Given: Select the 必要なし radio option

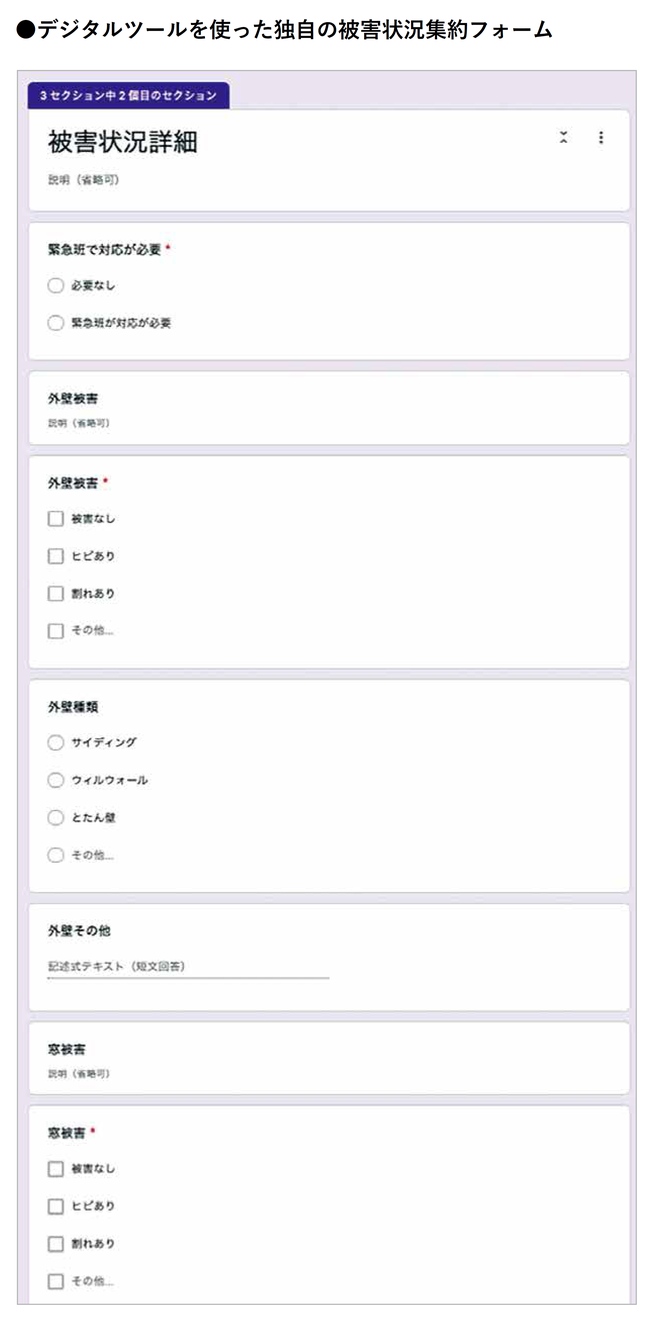Looking at the screenshot, I should pyautogui.click(x=56, y=286).
